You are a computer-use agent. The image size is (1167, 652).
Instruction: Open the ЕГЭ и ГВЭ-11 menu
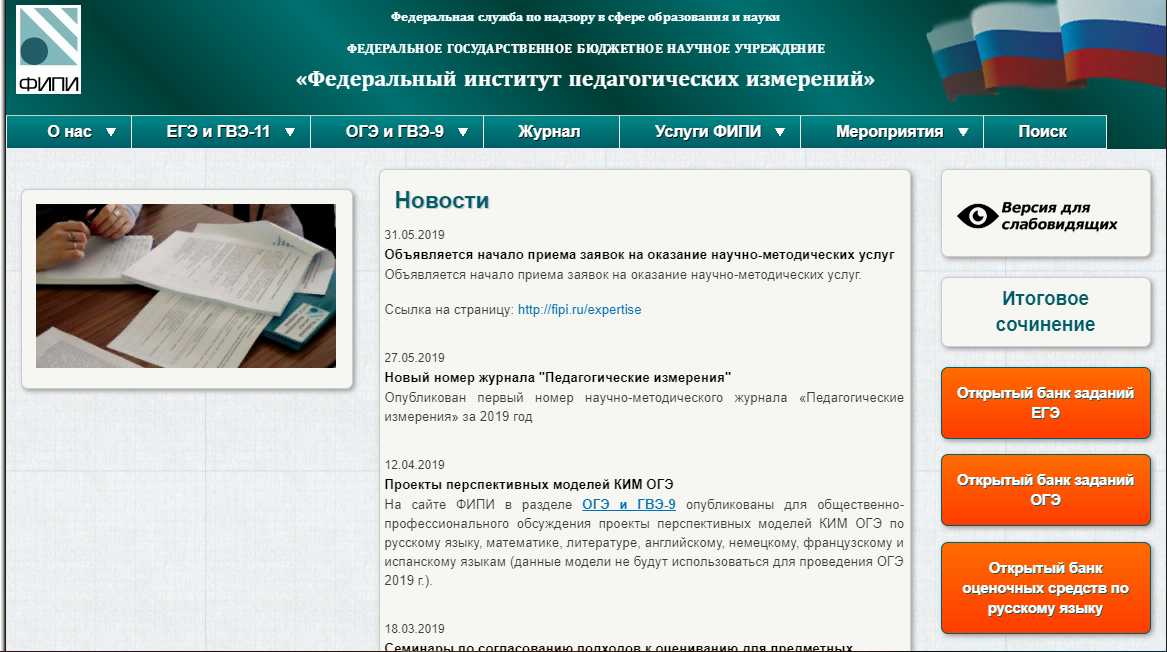[x=221, y=132]
